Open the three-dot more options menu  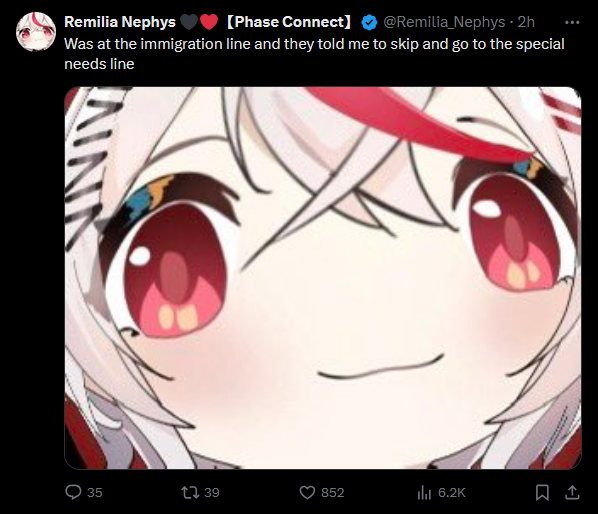pyautogui.click(x=572, y=22)
